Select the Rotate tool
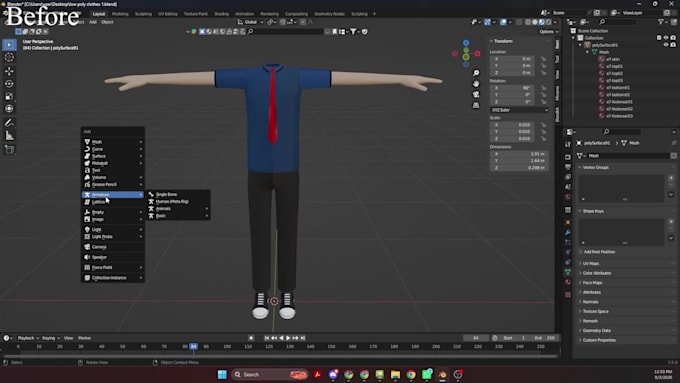Screen dimensions: 680x383 10,83
